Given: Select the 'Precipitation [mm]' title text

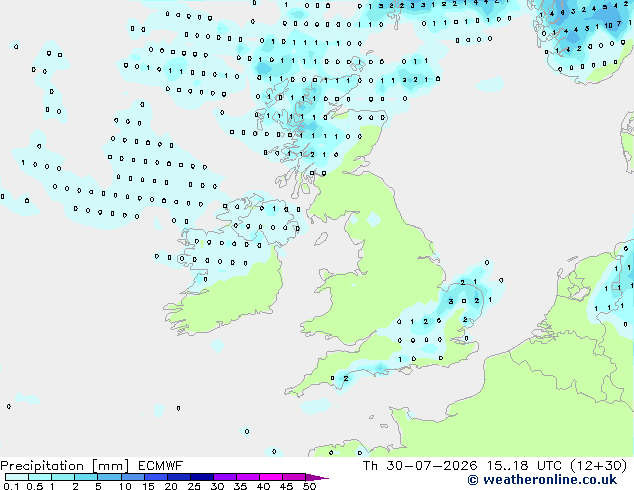Looking at the screenshot, I should [65, 466].
